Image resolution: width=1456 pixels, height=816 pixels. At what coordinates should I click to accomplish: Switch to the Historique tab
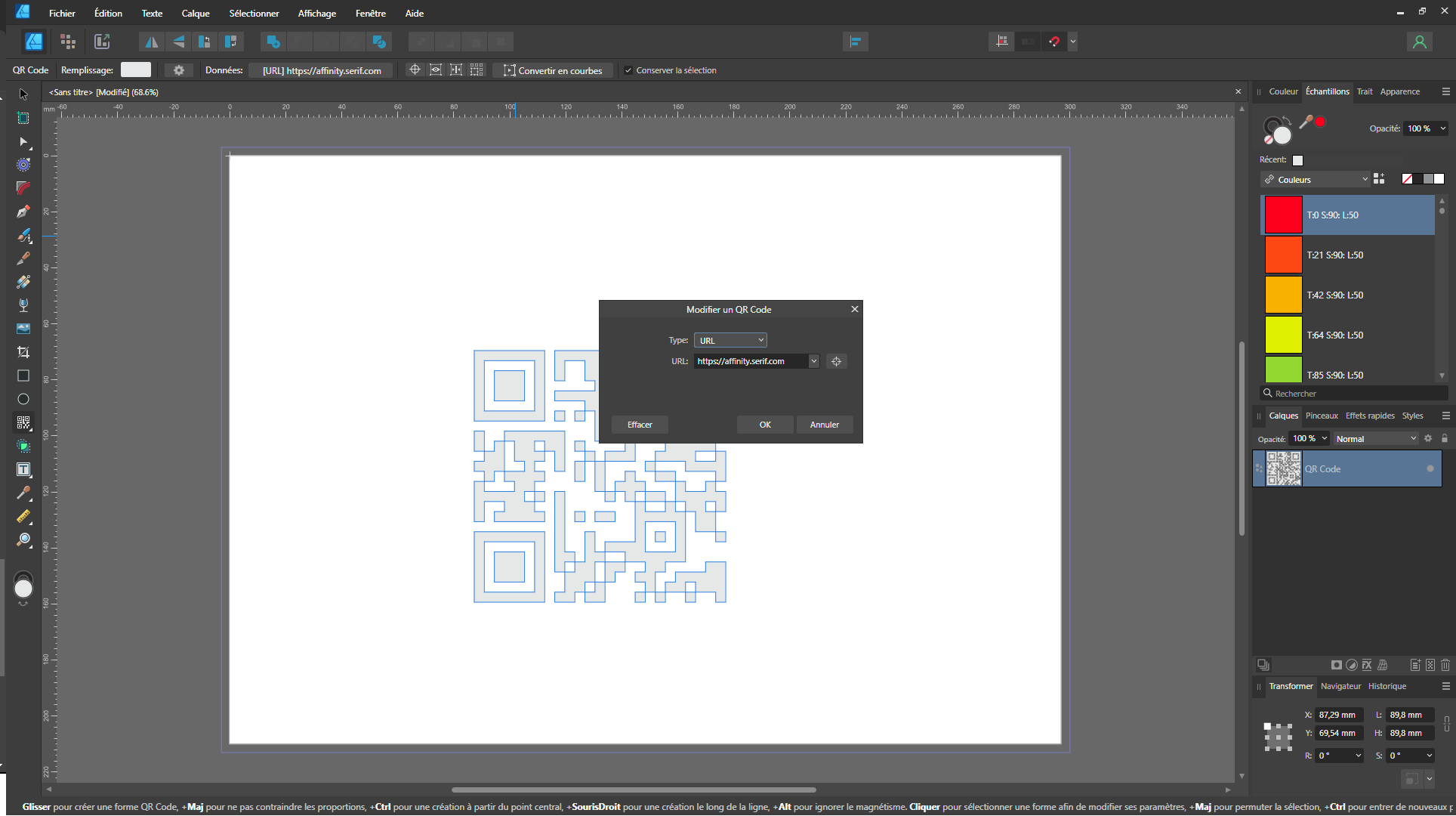click(1387, 686)
